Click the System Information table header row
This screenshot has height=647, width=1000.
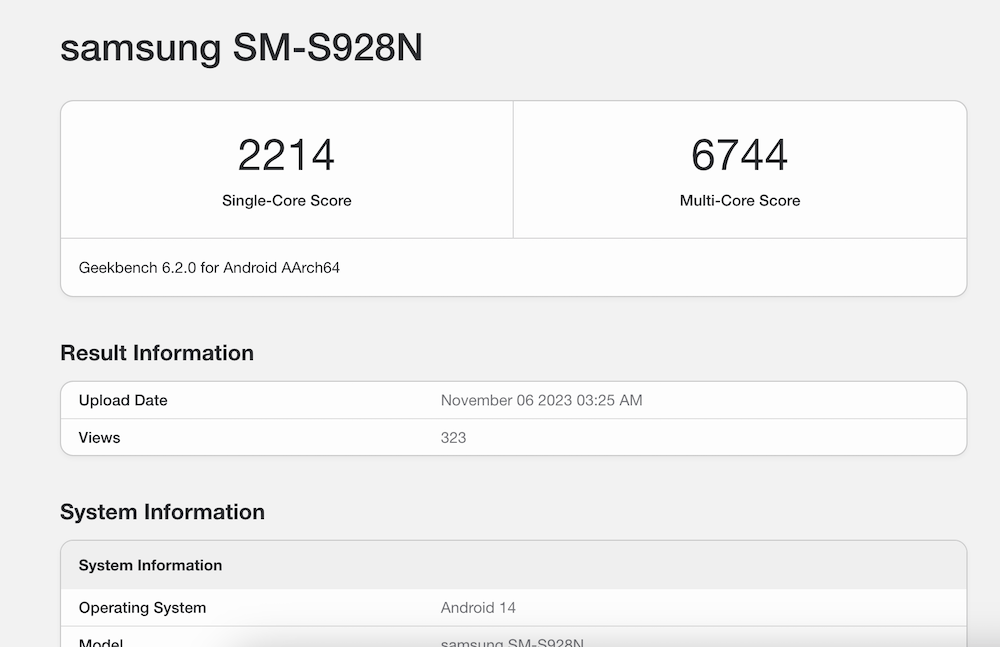[x=513, y=565]
